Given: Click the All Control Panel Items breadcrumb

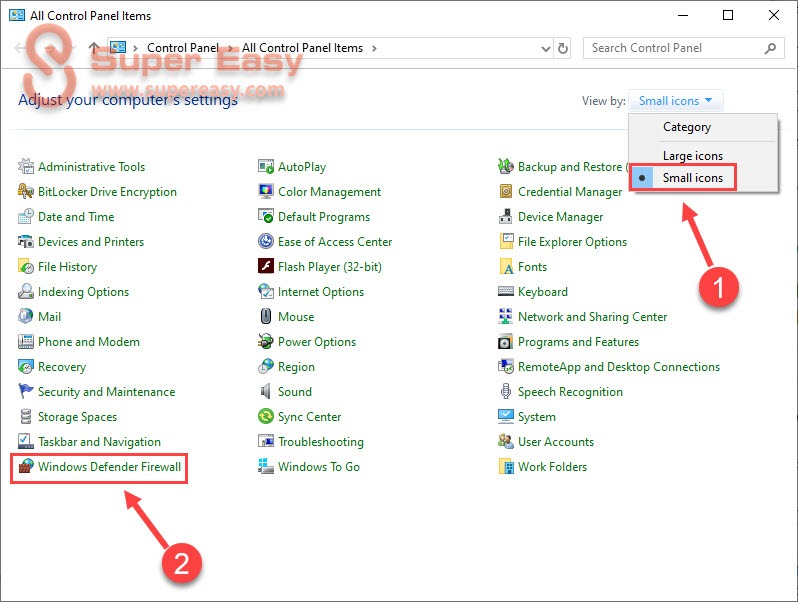Looking at the screenshot, I should click(302, 48).
